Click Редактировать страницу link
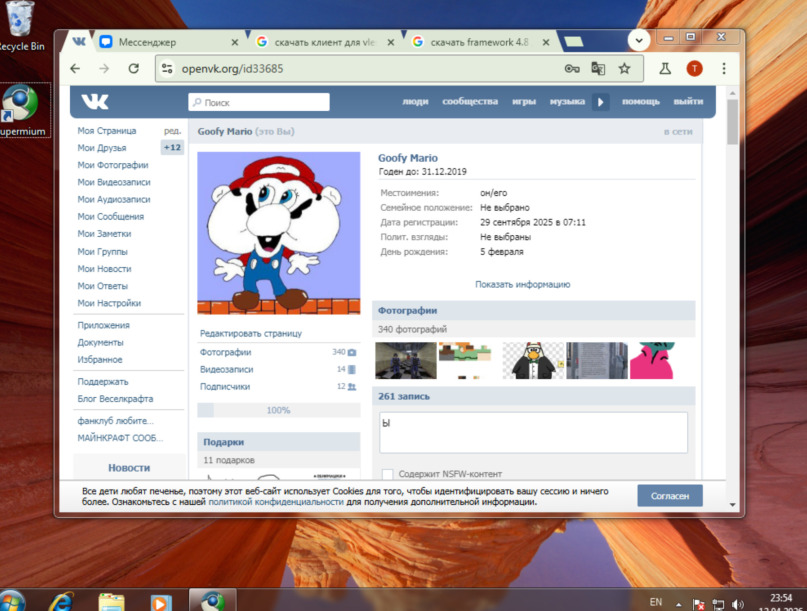Image resolution: width=807 pixels, height=611 pixels. (x=251, y=334)
